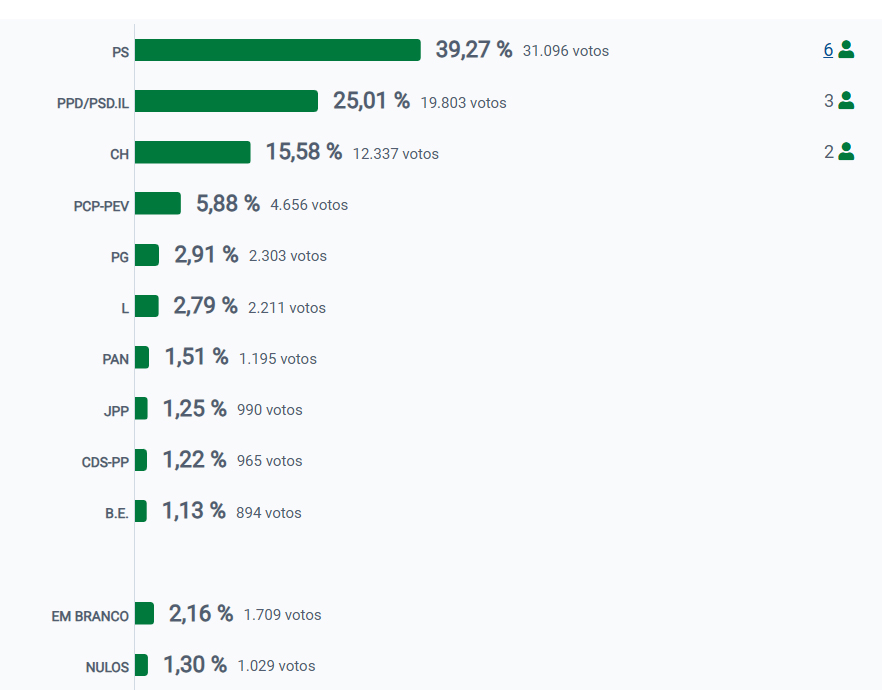This screenshot has width=882, height=690.
Task: Click the person icon in PS row
Action: [x=846, y=49]
